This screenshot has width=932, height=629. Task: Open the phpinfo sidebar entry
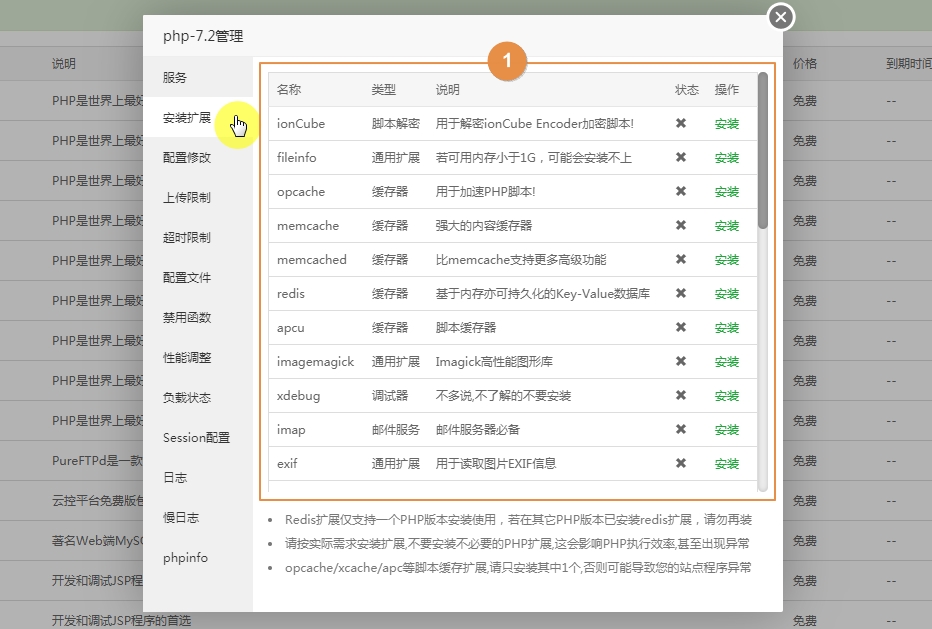[183, 558]
